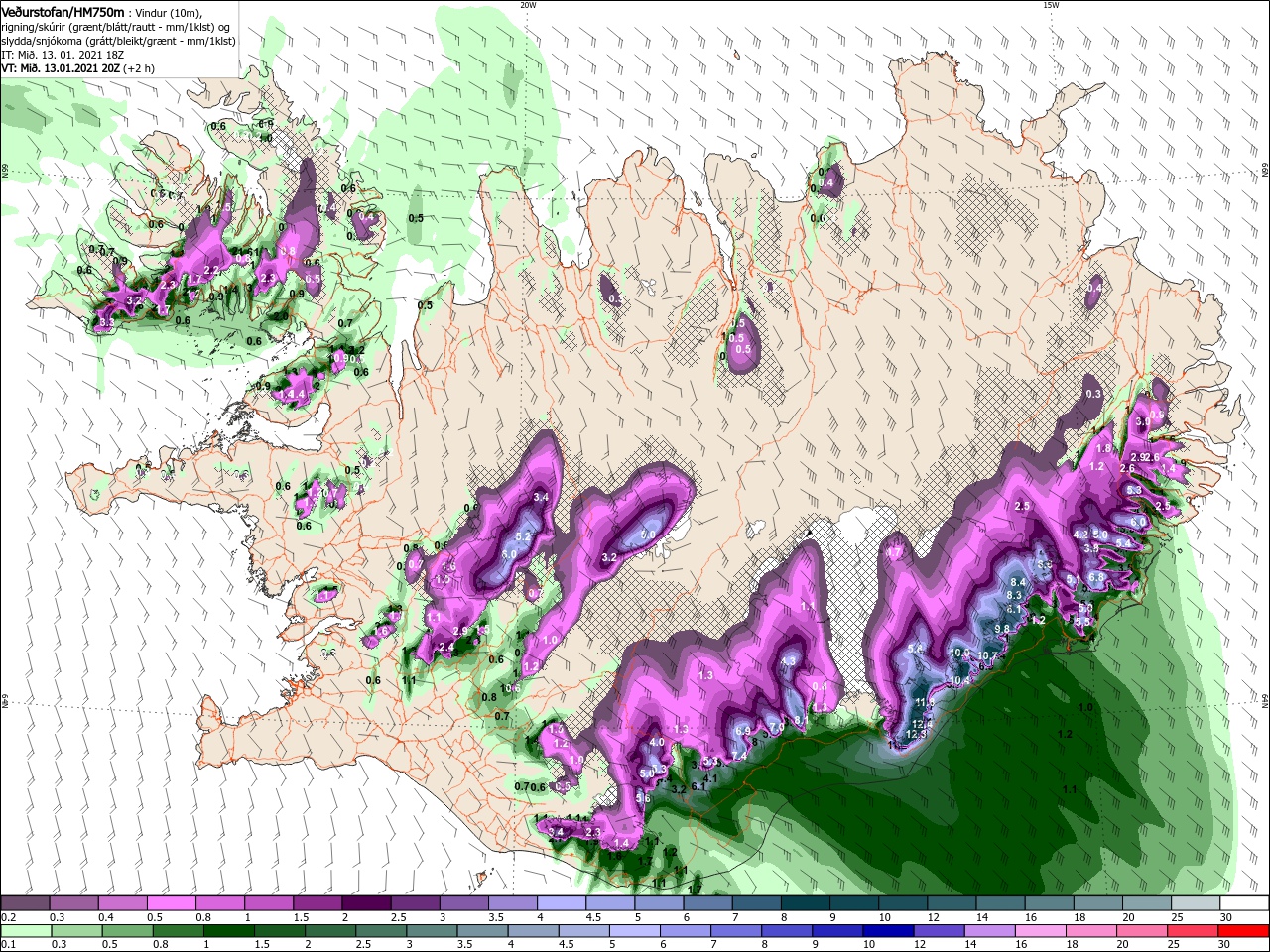Click the 0.1 label on the rain scale

(8, 945)
